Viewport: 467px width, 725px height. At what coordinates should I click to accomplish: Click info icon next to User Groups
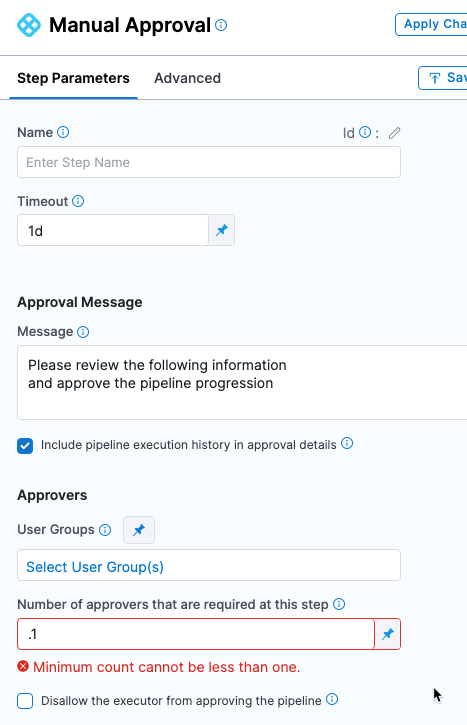[x=105, y=530]
